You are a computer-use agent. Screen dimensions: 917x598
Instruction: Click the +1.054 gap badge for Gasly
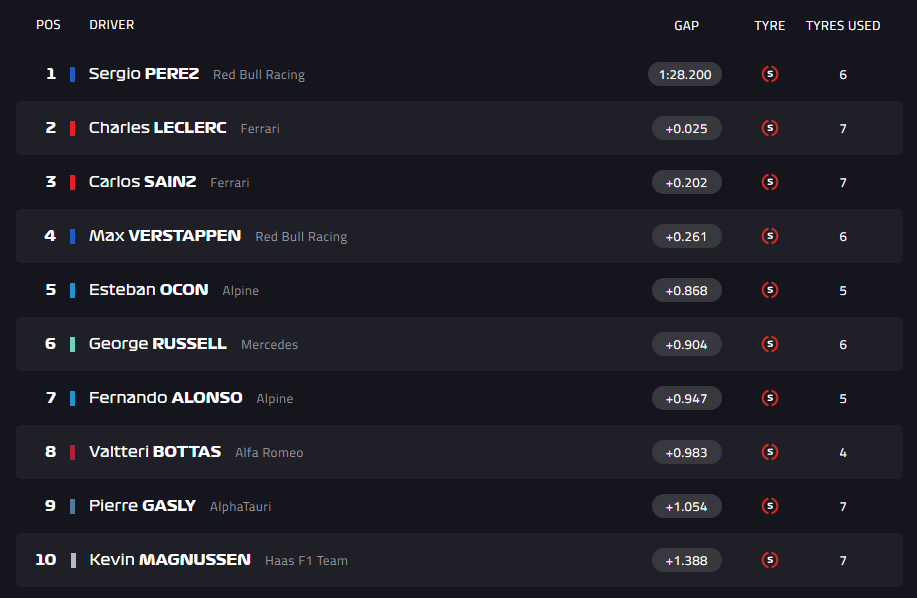pos(685,506)
